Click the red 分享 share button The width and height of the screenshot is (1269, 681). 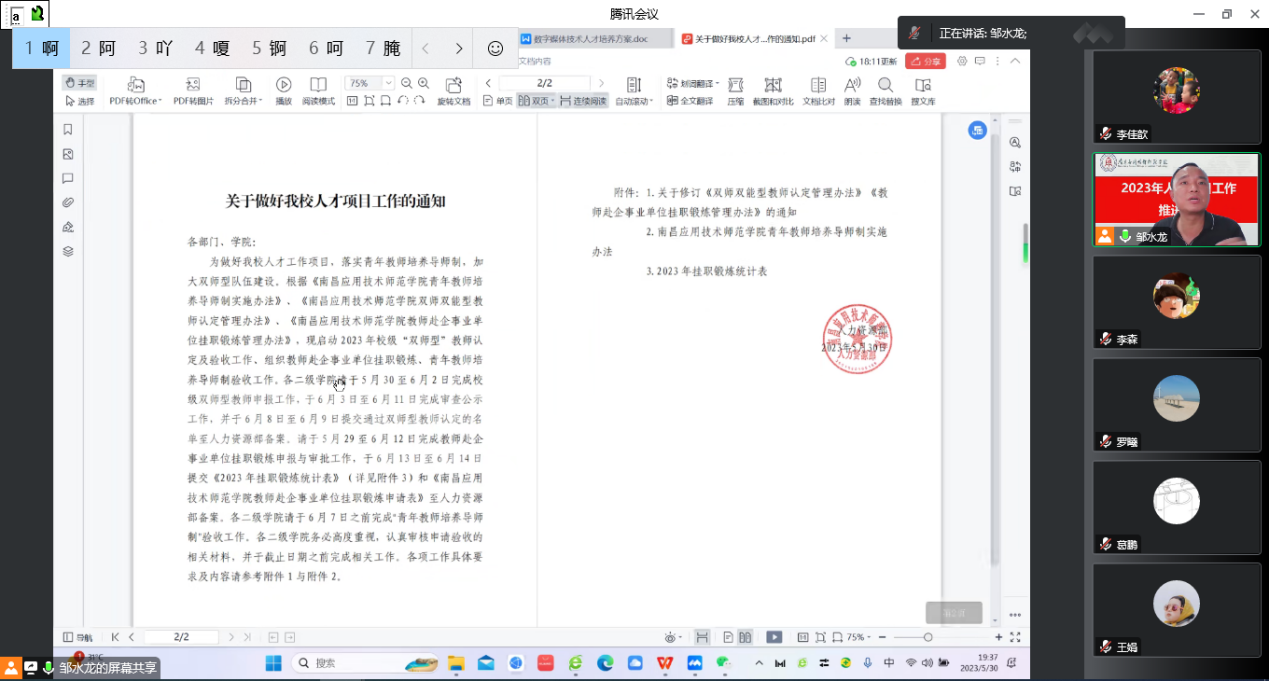tap(925, 61)
